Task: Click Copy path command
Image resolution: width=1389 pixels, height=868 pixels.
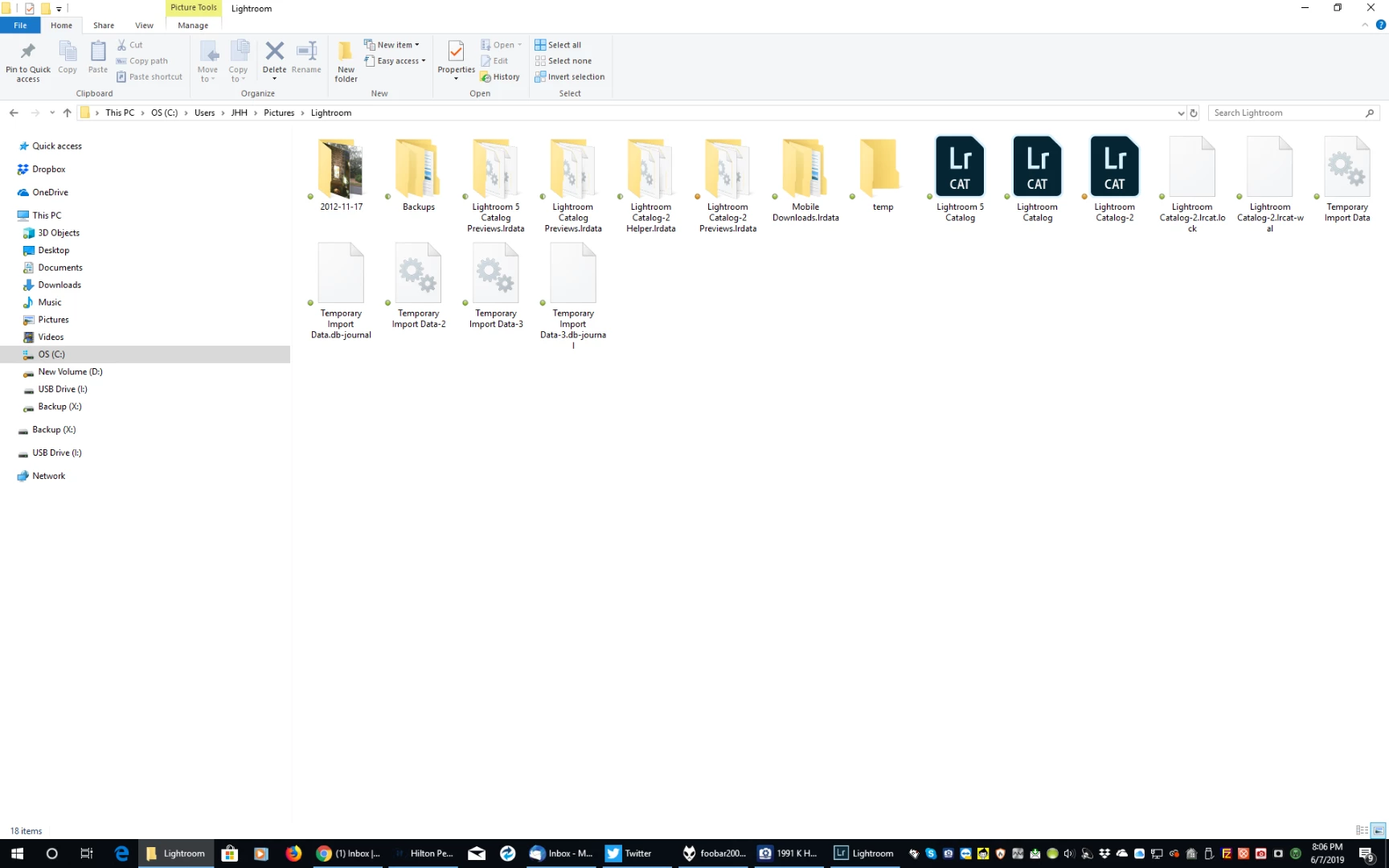Action: [142, 61]
